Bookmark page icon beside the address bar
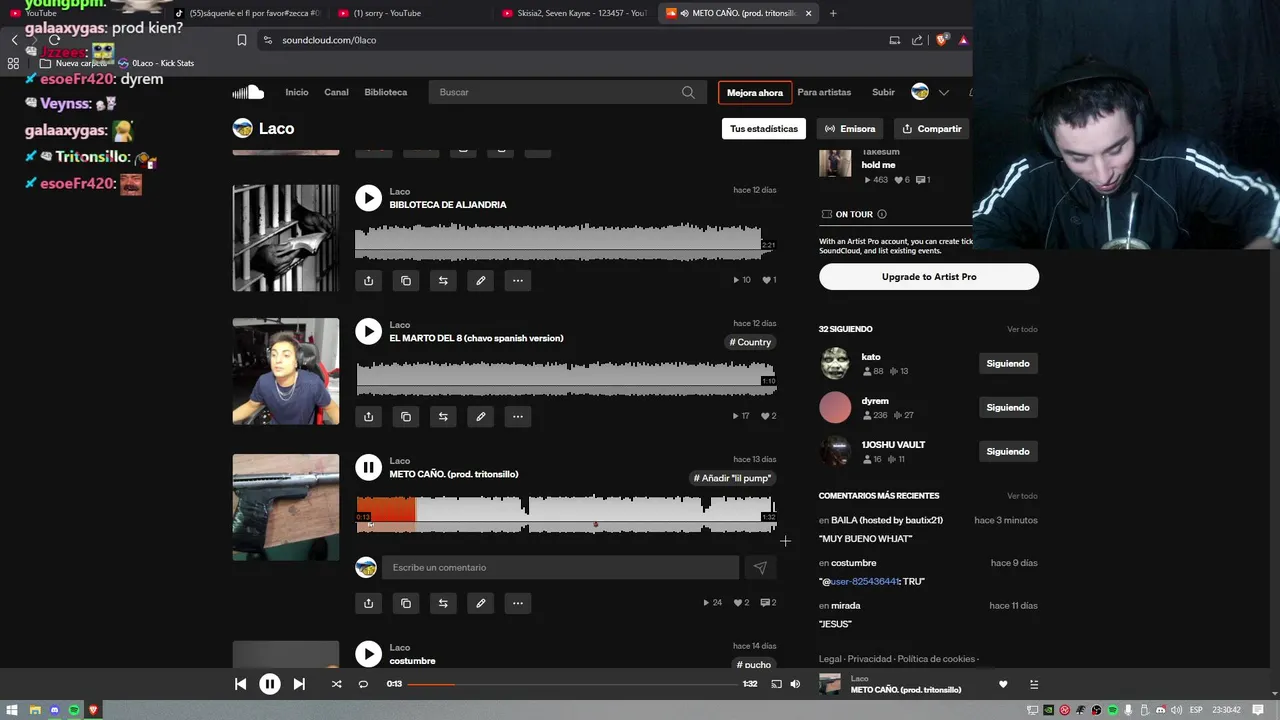Screen dimensions: 1280x720 242,40
